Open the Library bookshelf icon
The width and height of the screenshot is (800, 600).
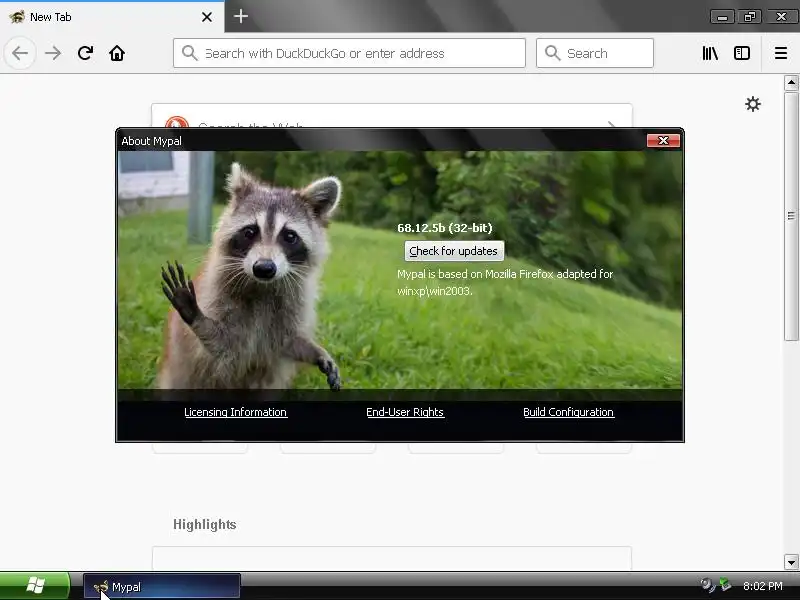coord(710,53)
